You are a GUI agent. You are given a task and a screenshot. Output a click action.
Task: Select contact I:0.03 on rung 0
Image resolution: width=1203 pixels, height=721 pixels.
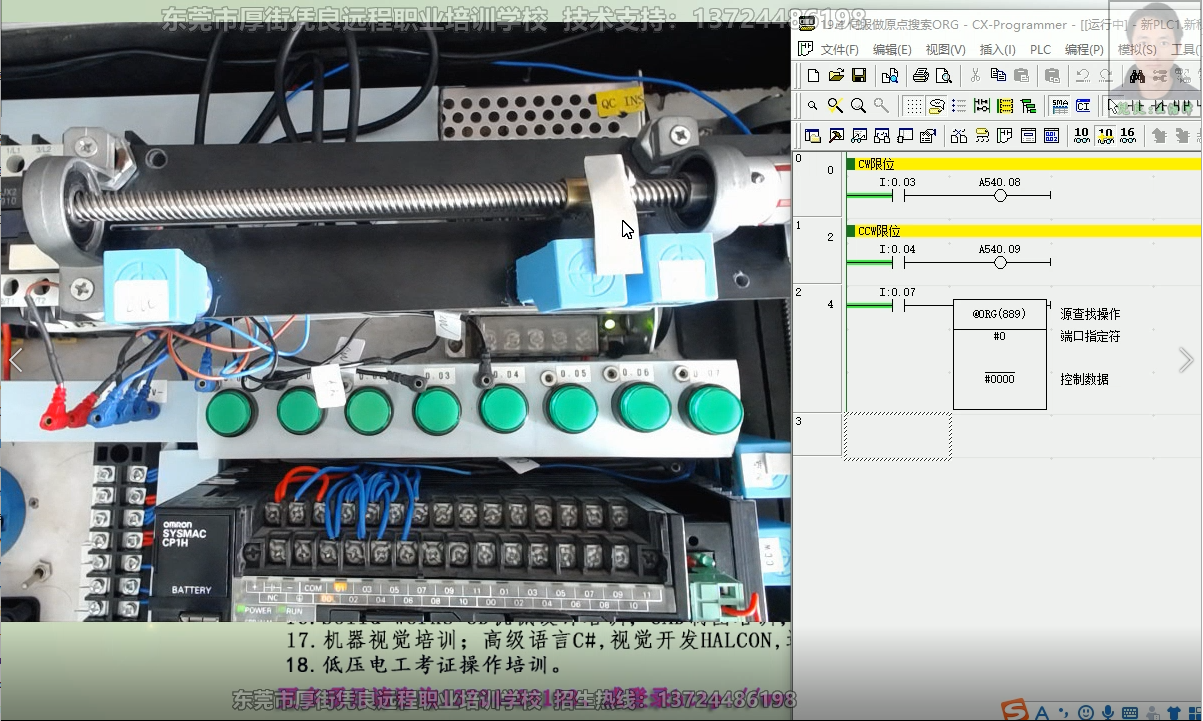[898, 196]
